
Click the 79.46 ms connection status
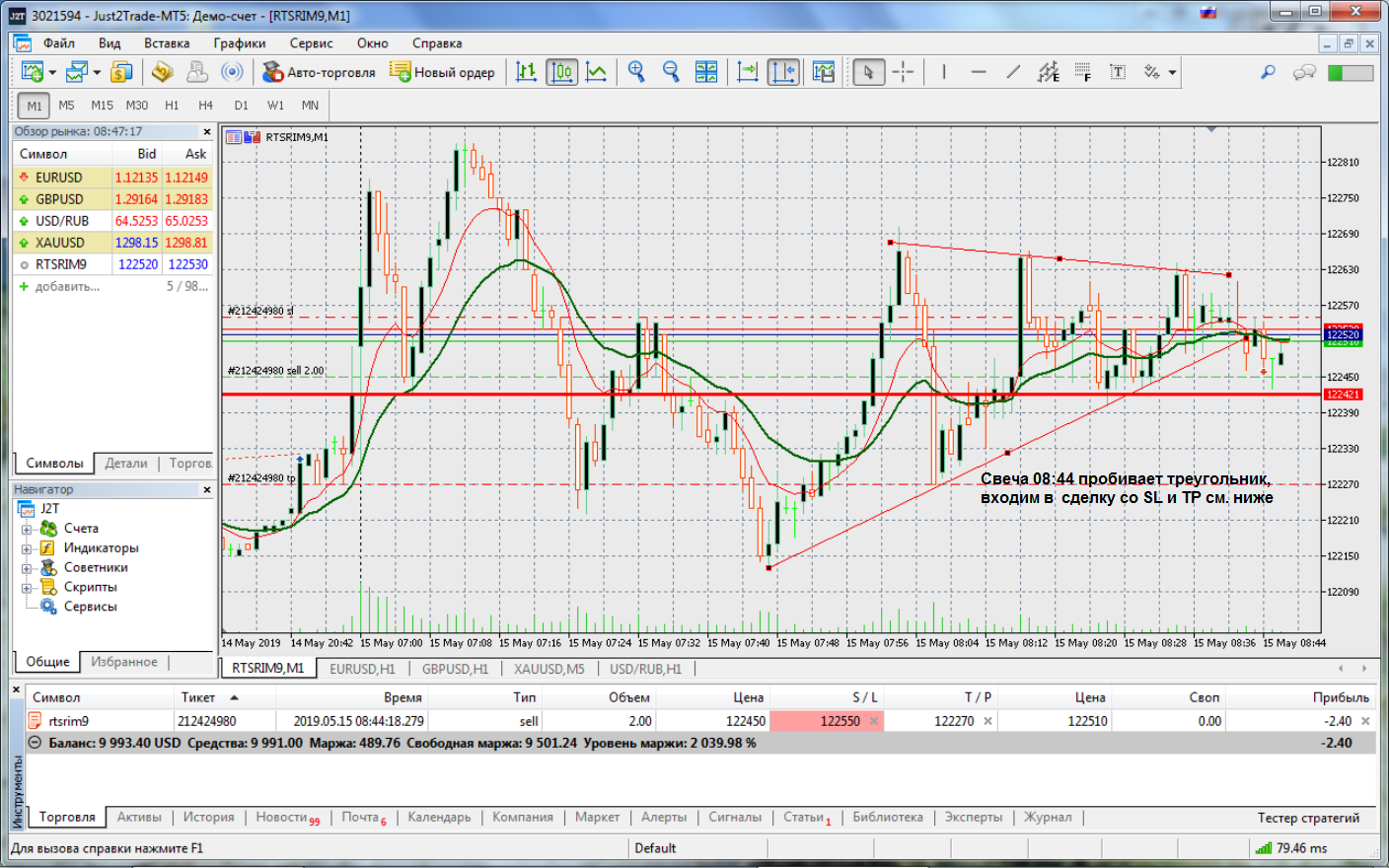coord(1292,848)
